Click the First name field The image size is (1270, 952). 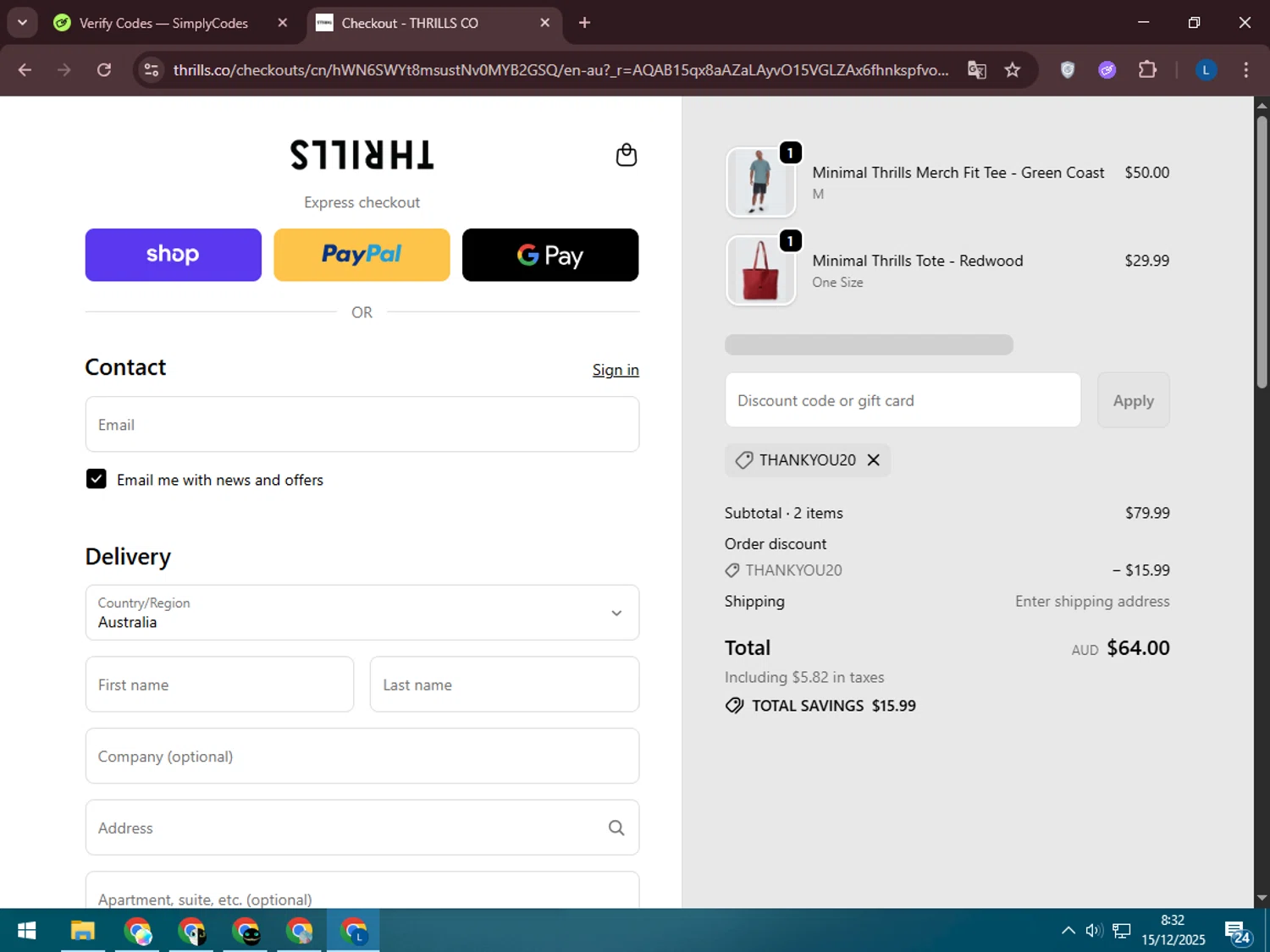pos(219,685)
